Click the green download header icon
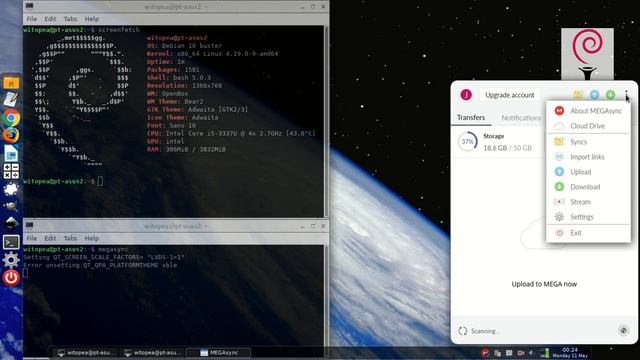The image size is (640, 360). (610, 95)
